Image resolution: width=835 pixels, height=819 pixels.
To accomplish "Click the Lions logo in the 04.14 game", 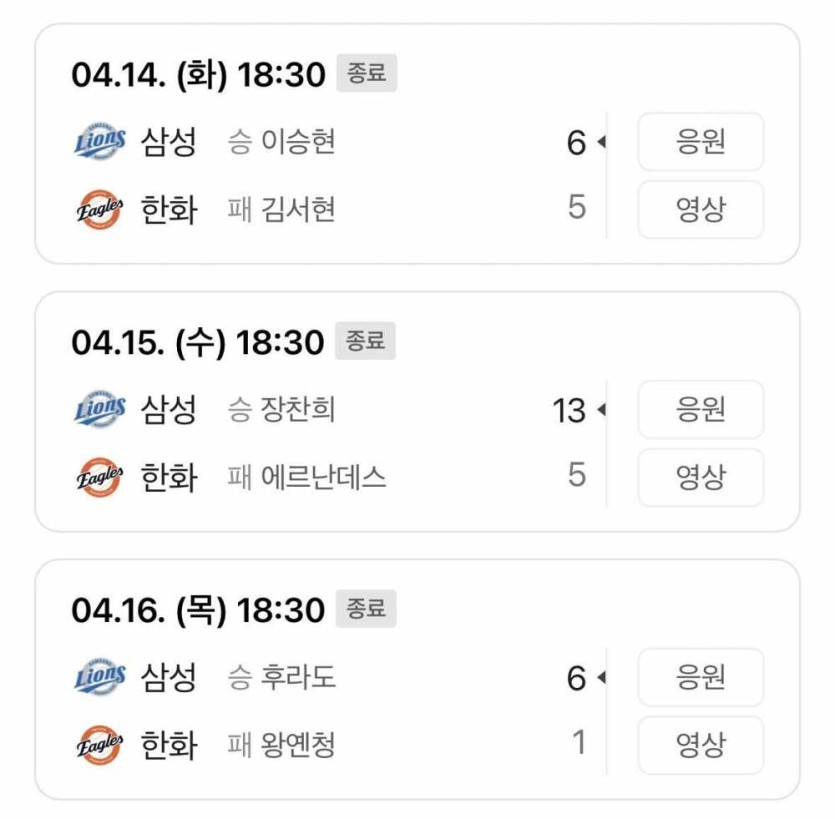I will coord(100,142).
